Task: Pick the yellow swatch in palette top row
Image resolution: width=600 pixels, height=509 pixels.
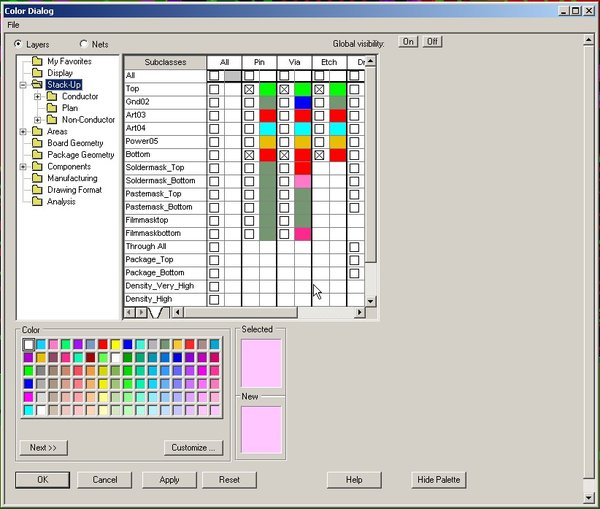Action: click(x=116, y=344)
